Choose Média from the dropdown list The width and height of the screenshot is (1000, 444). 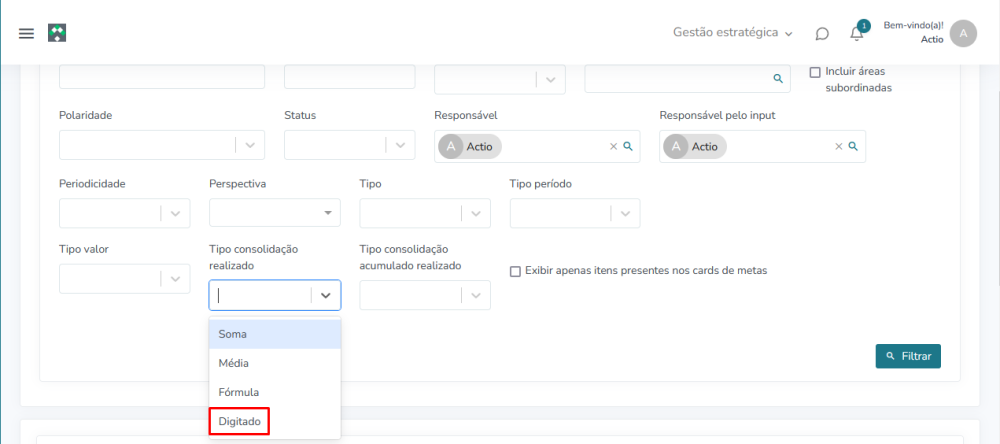234,363
